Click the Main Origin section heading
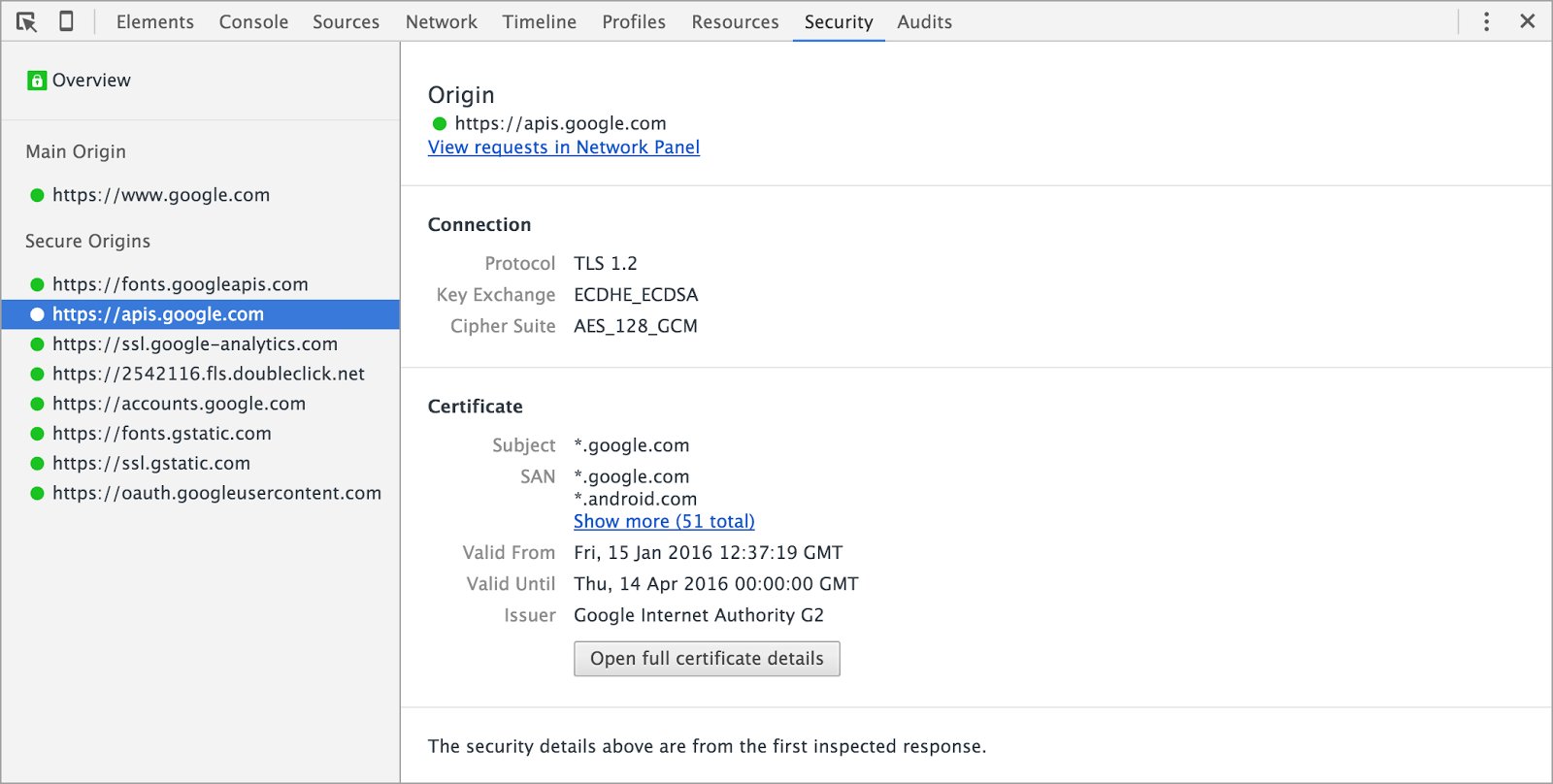The image size is (1553, 784). point(76,152)
